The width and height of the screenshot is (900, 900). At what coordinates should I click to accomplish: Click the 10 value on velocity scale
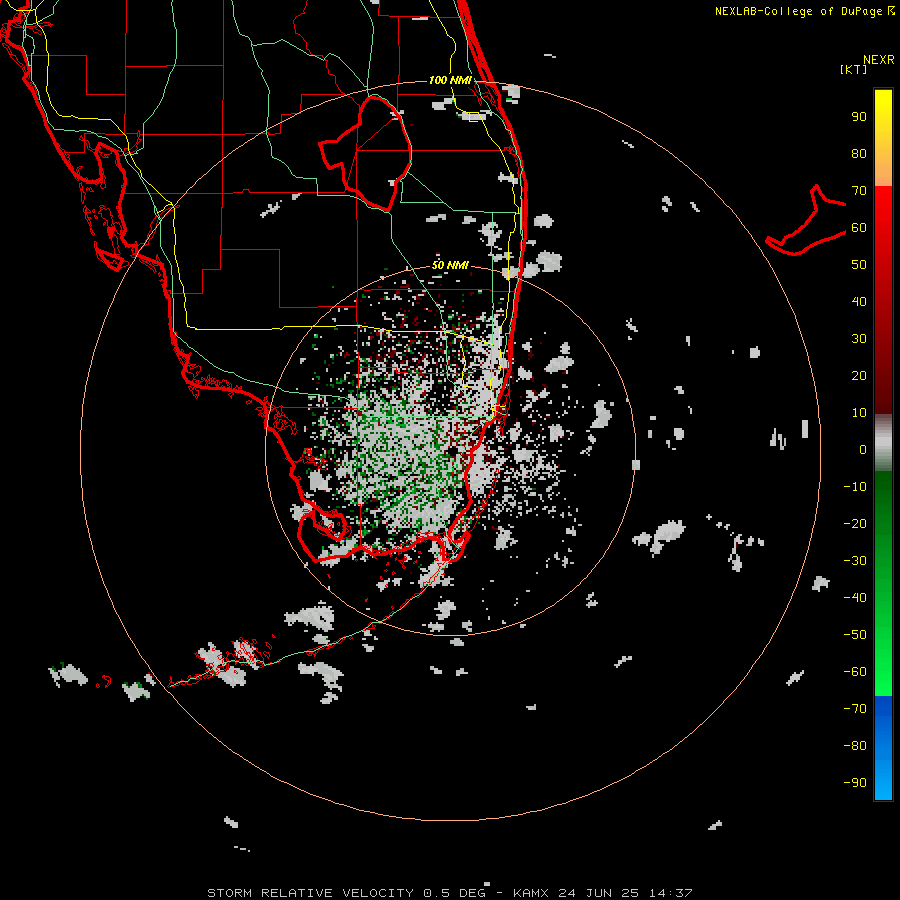(x=859, y=413)
